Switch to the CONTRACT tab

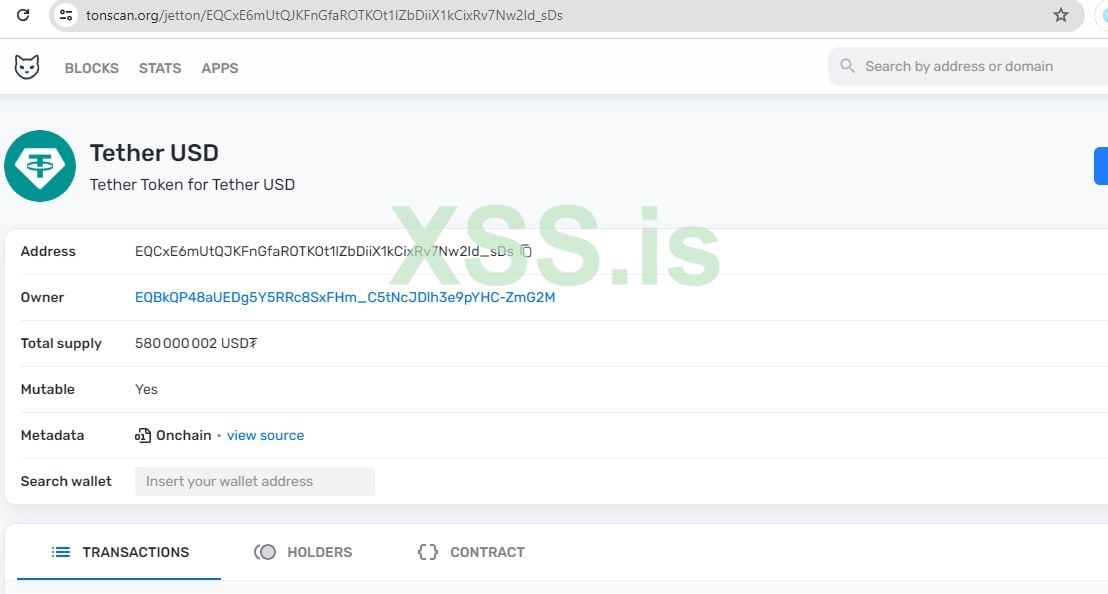pos(471,552)
